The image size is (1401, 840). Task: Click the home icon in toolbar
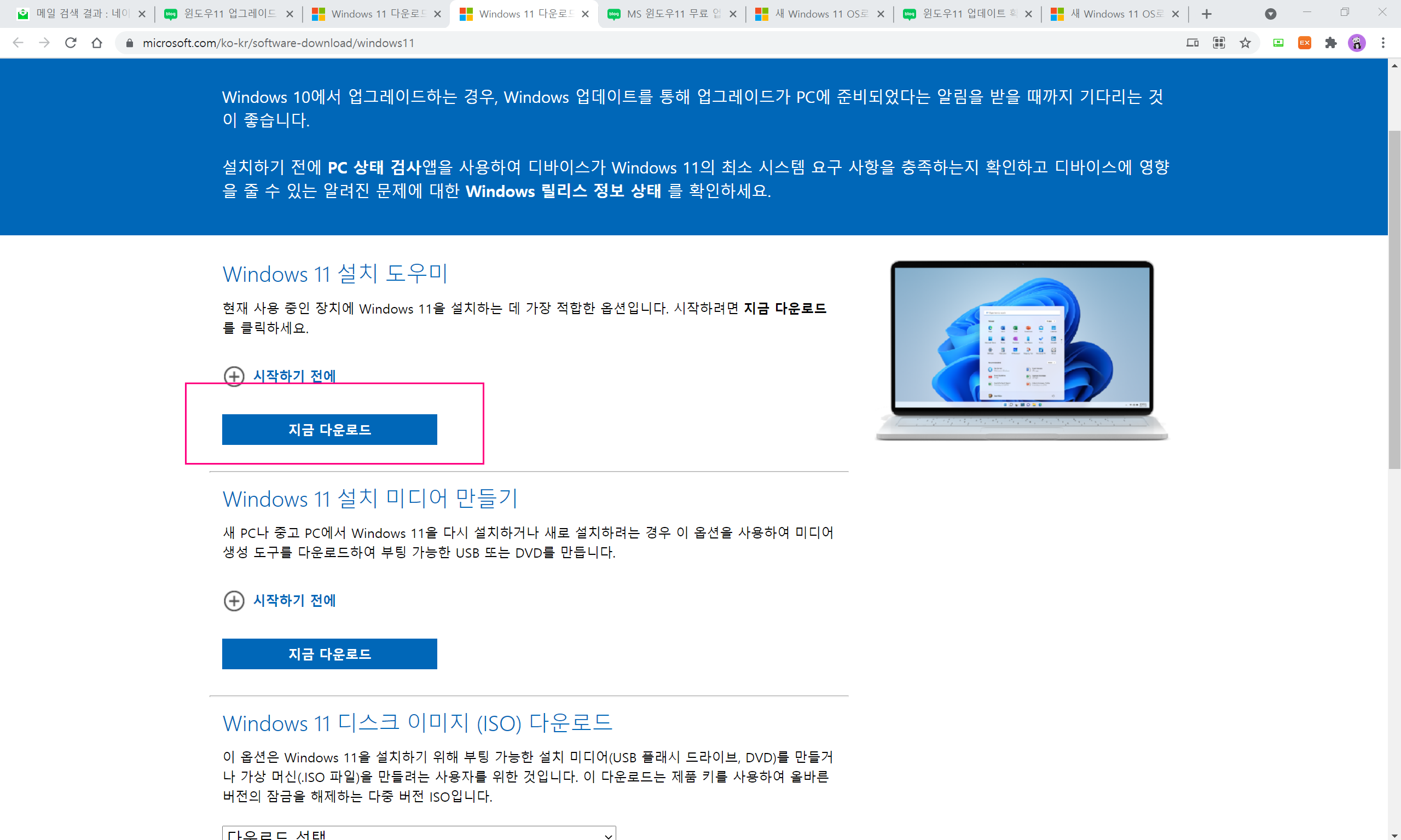[x=97, y=43]
